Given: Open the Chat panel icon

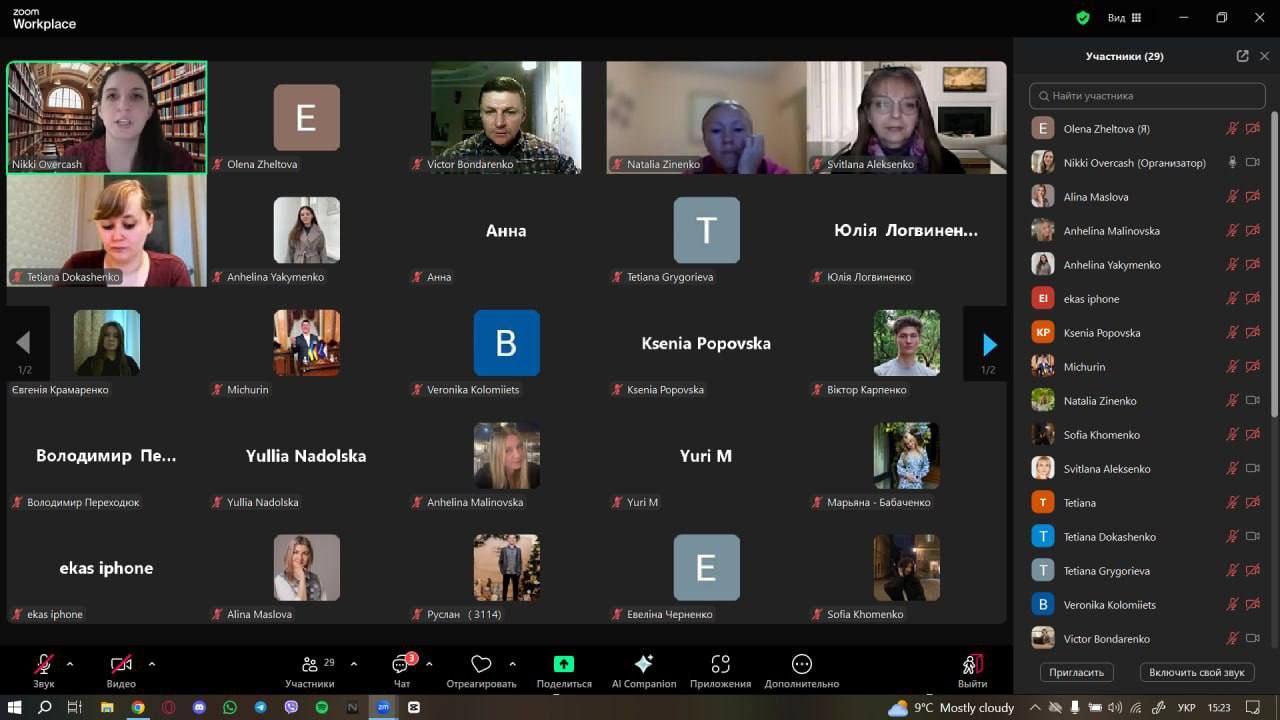Looking at the screenshot, I should (401, 665).
